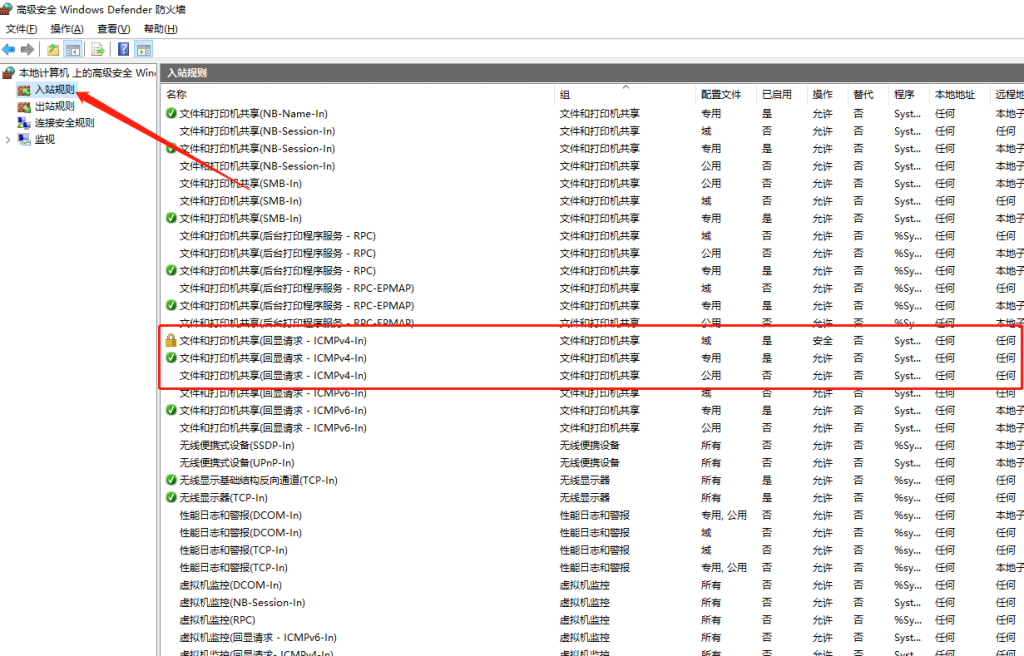Select the 虚拟机监控(RPC) rule

click(217, 620)
